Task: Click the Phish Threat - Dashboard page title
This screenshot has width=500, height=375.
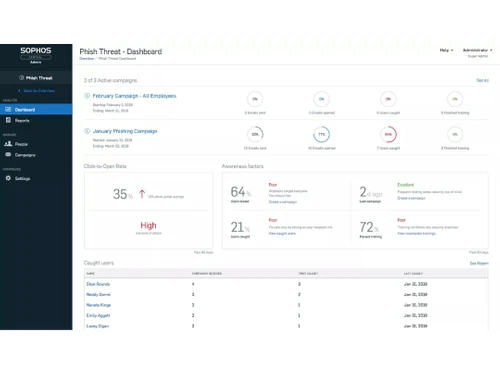Action: pyautogui.click(x=121, y=52)
